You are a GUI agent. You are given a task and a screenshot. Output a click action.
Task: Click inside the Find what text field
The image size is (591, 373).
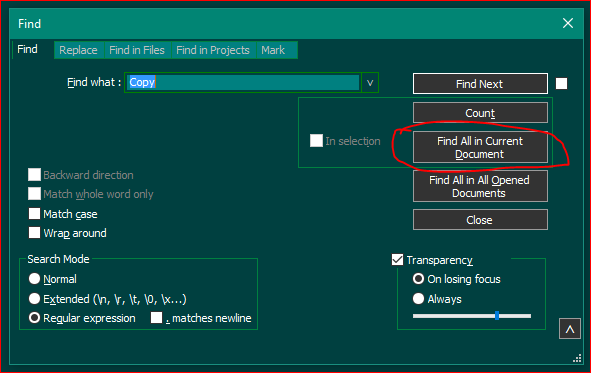pos(242,83)
